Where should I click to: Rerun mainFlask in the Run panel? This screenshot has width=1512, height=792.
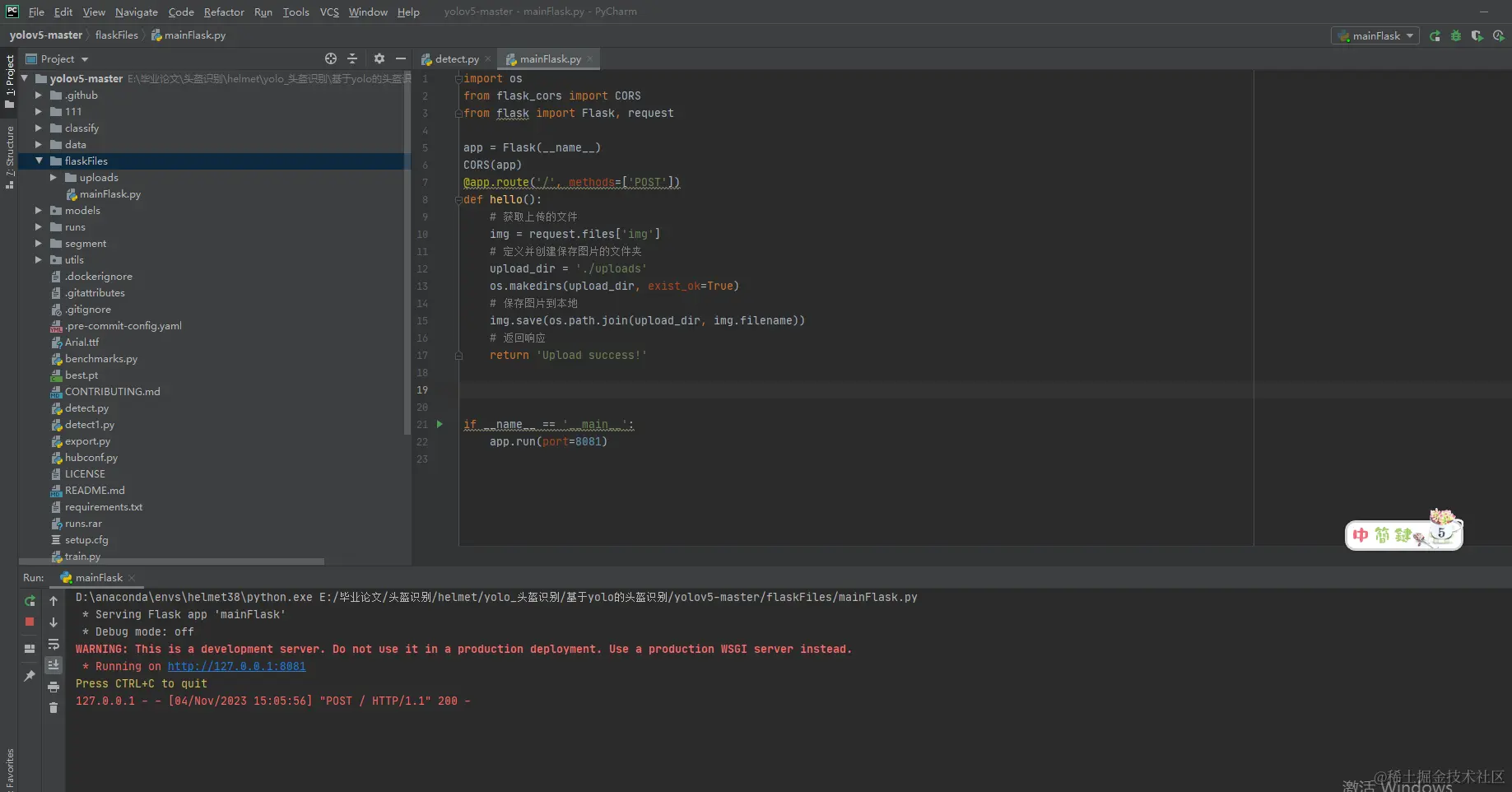tap(30, 601)
